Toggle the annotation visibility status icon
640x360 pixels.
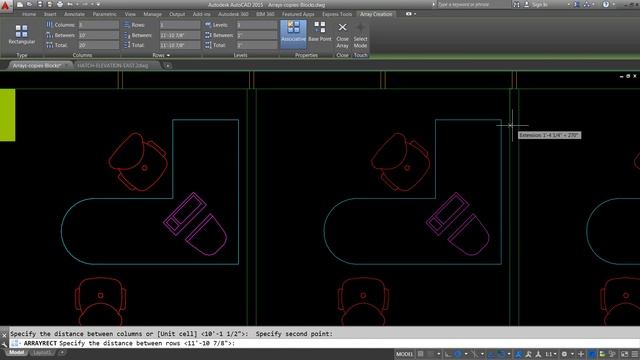point(519,354)
